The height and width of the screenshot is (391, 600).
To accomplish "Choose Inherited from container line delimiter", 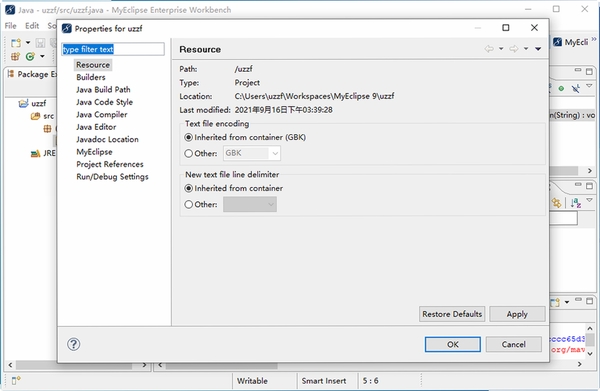I will 234,188.
